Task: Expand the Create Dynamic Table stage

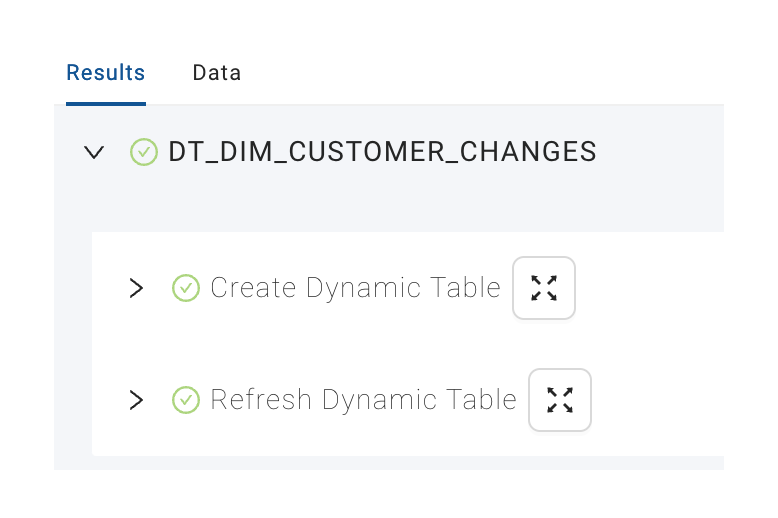Action: click(136, 288)
